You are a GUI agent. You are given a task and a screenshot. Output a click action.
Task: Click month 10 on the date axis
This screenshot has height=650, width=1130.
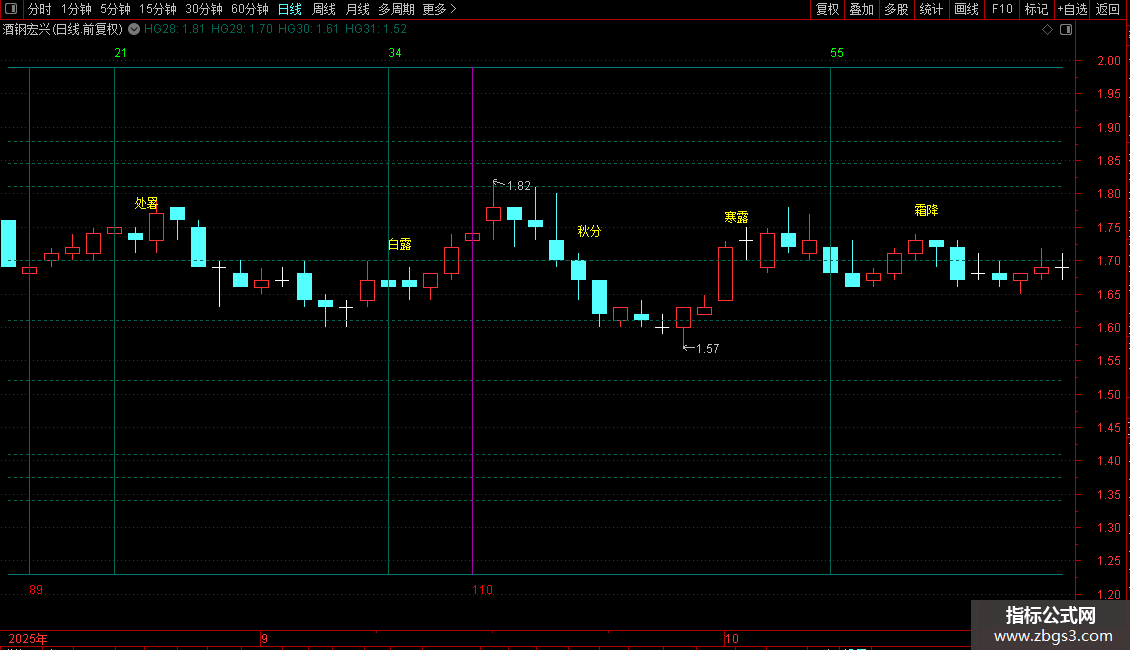(731, 639)
